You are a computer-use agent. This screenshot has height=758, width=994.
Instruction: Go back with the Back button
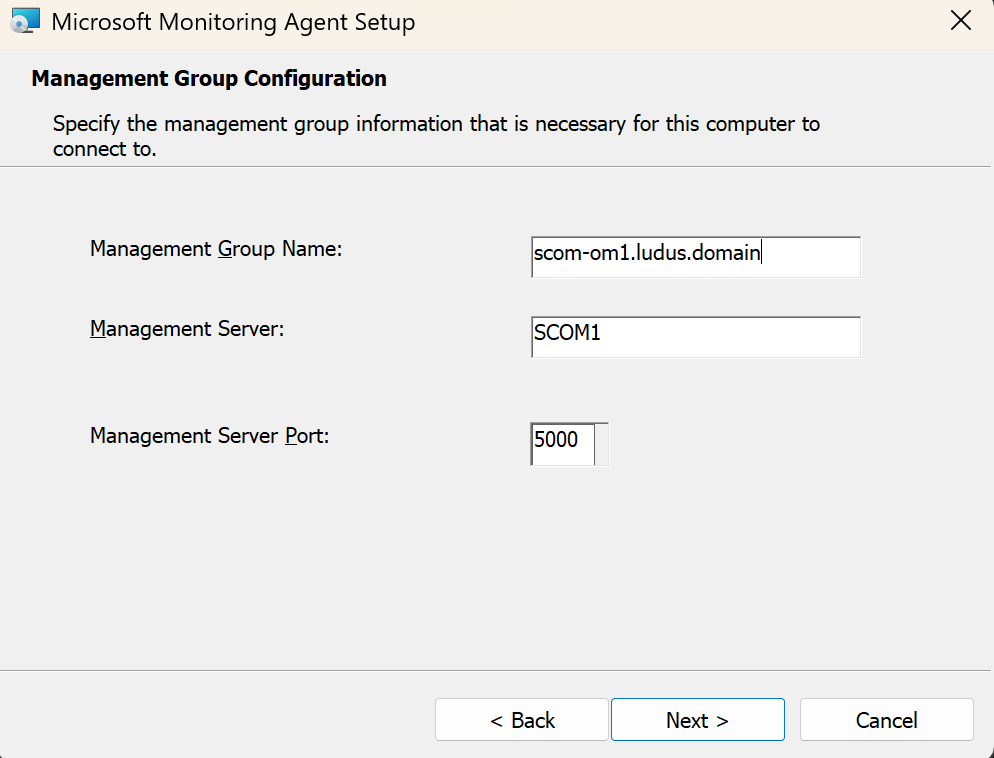pos(521,720)
